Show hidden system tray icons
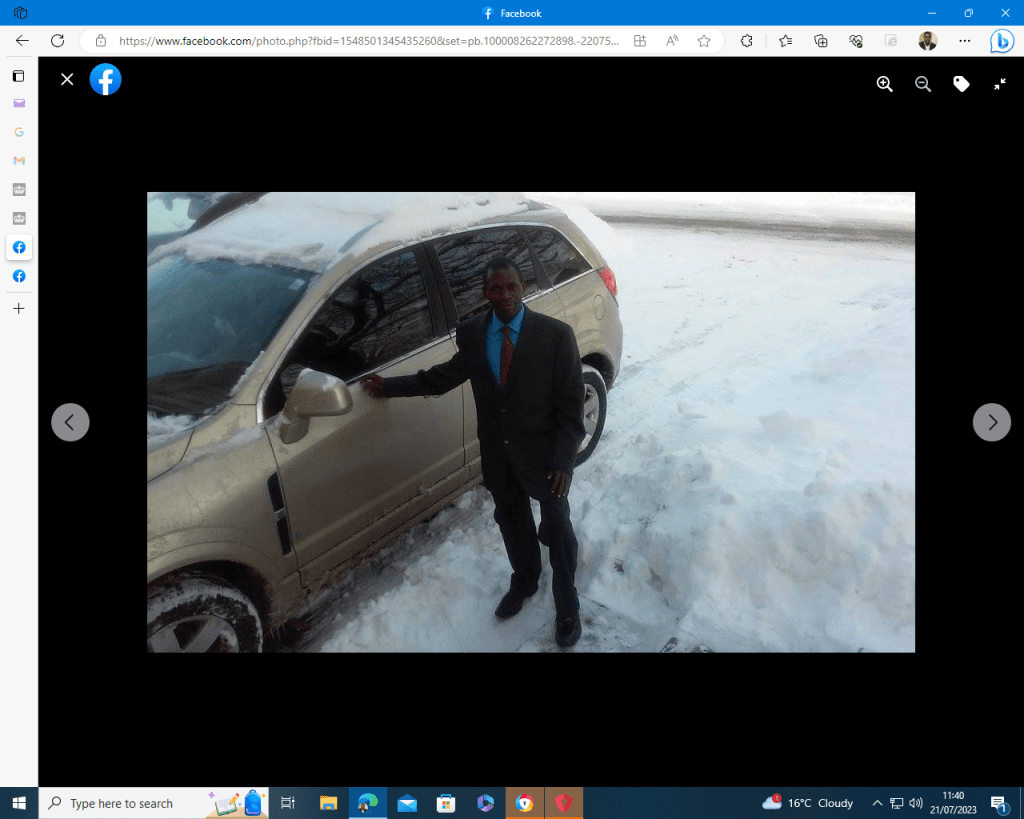Image resolution: width=1024 pixels, height=819 pixels. [x=877, y=803]
